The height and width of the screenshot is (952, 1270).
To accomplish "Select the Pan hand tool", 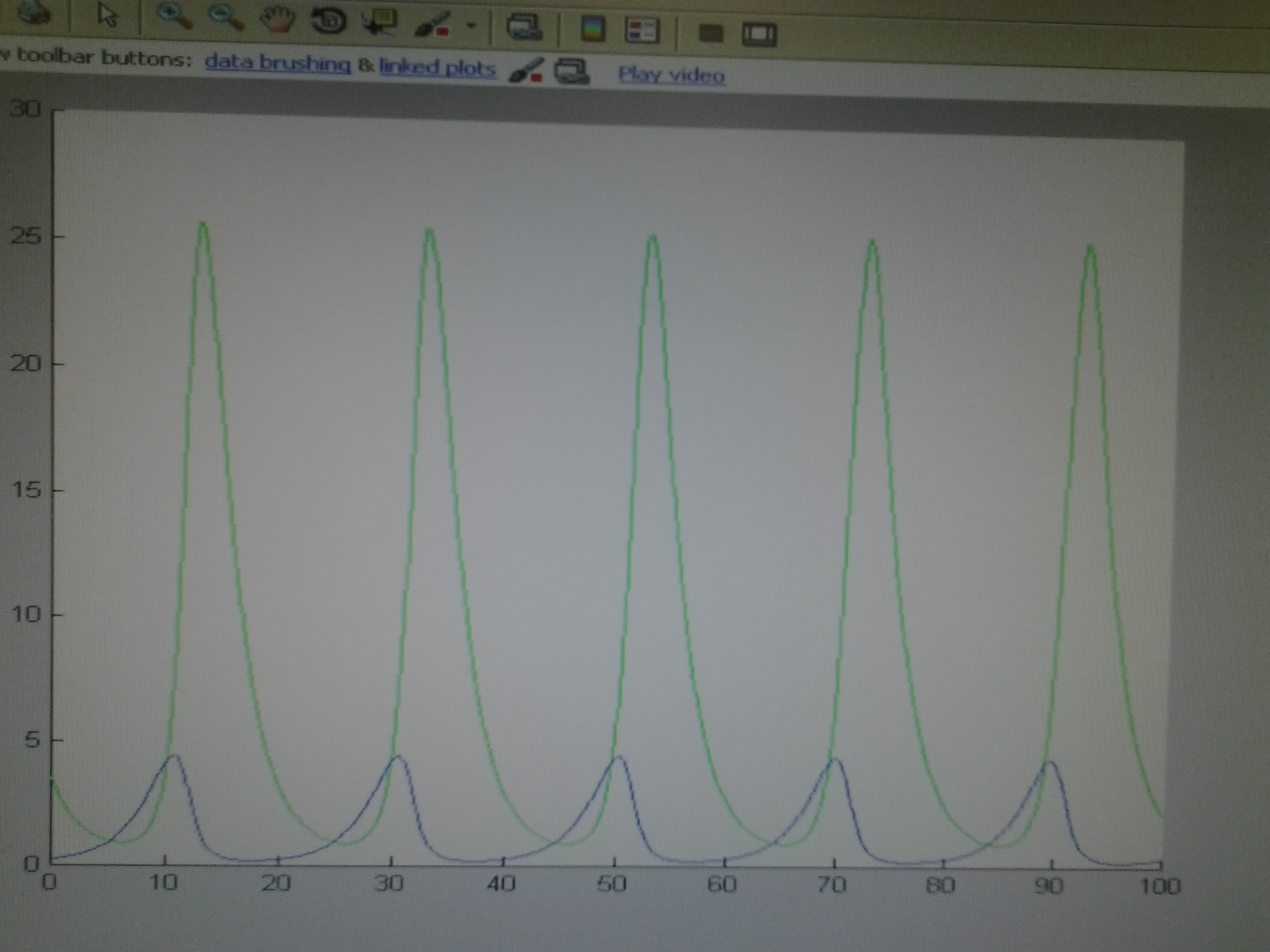I will [278, 20].
